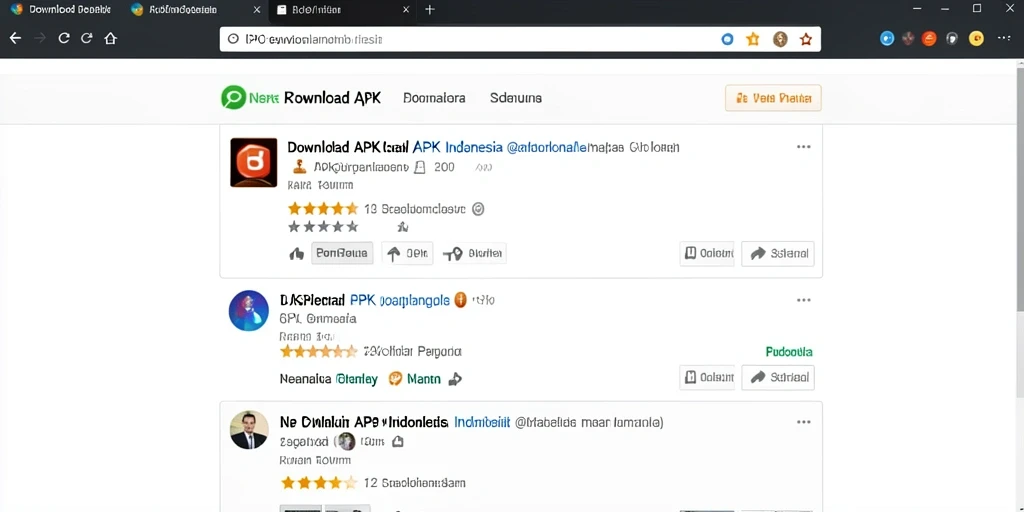Click the up-arrow button in the first card
The image size is (1024, 512).
[x=408, y=253]
